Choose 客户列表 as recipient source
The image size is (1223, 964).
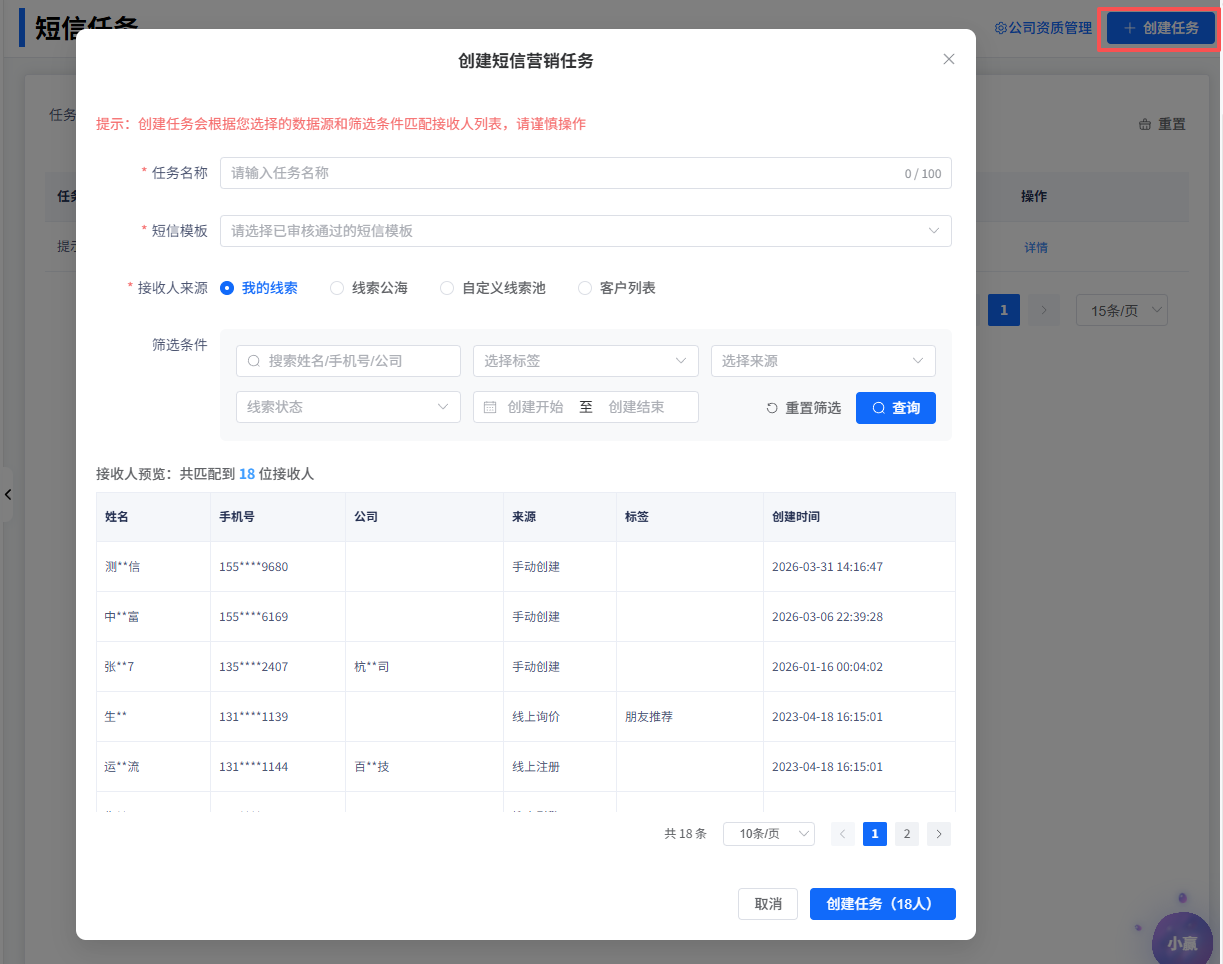tap(585, 288)
